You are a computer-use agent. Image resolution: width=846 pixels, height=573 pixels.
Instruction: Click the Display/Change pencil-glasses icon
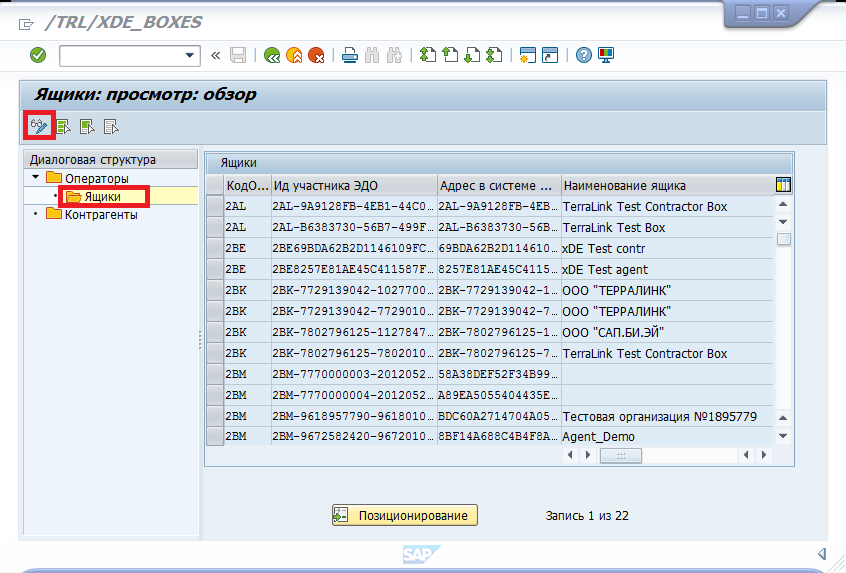38,126
